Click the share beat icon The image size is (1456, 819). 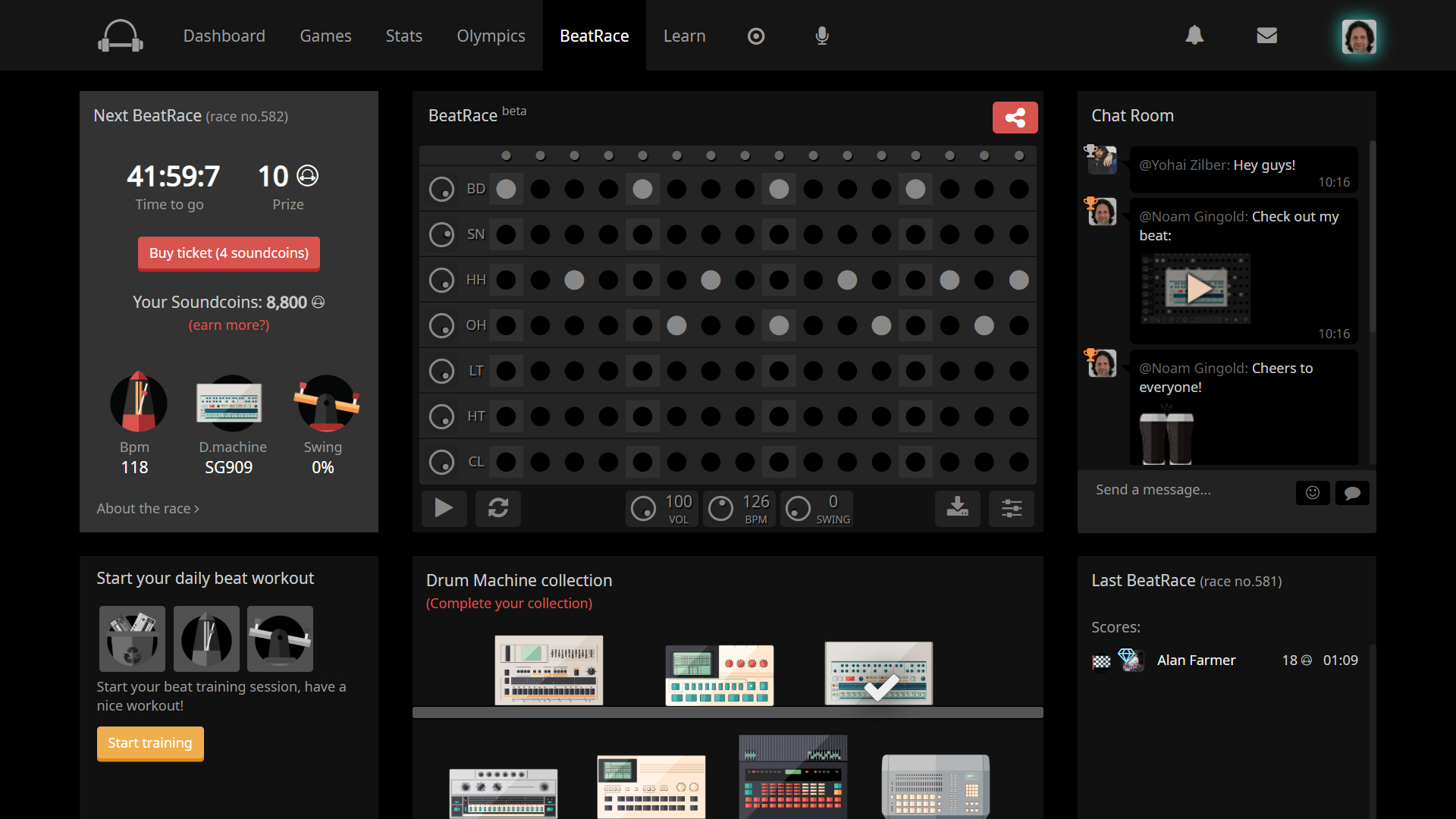point(1015,118)
